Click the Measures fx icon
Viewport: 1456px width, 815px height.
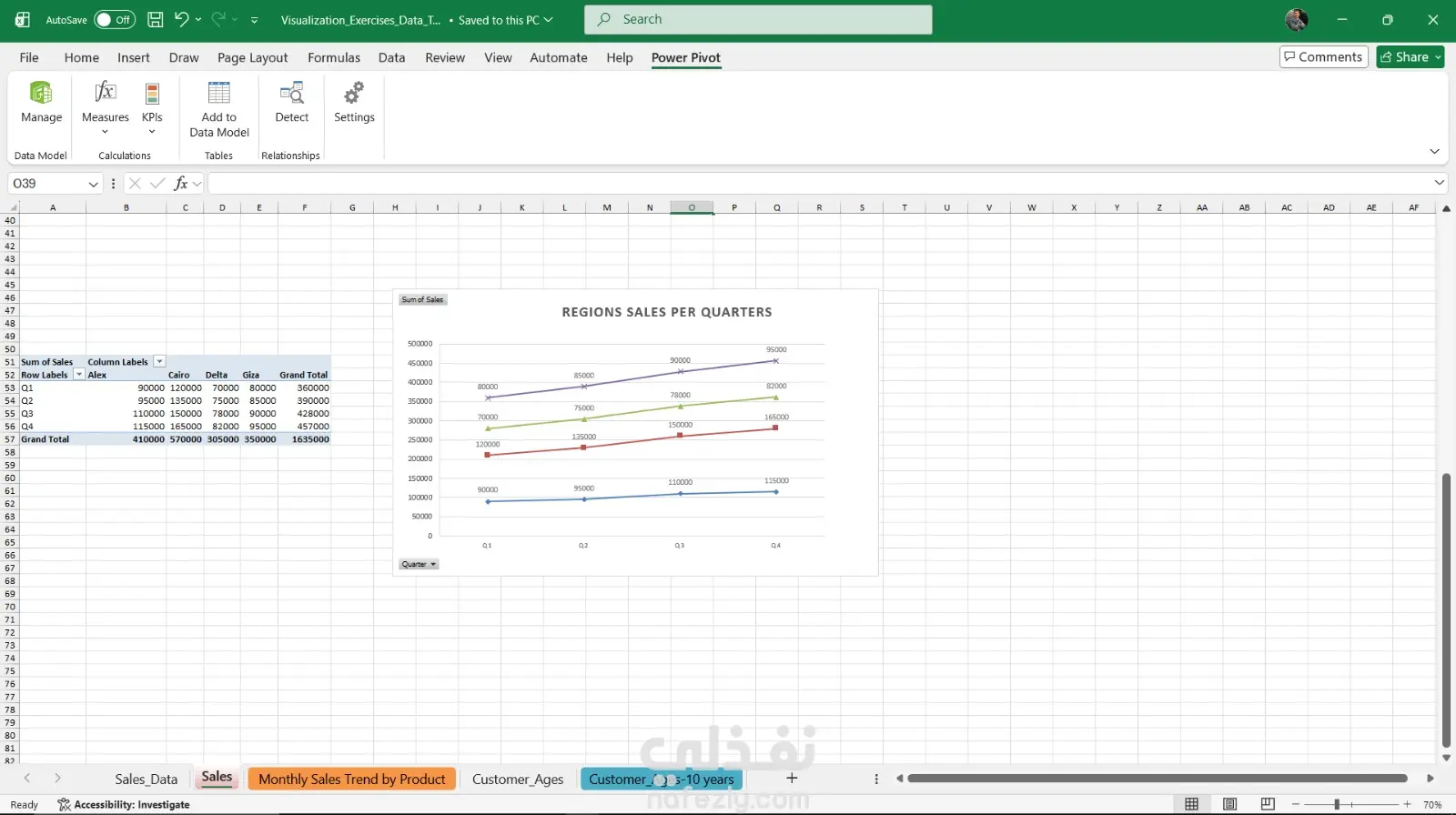(x=105, y=93)
